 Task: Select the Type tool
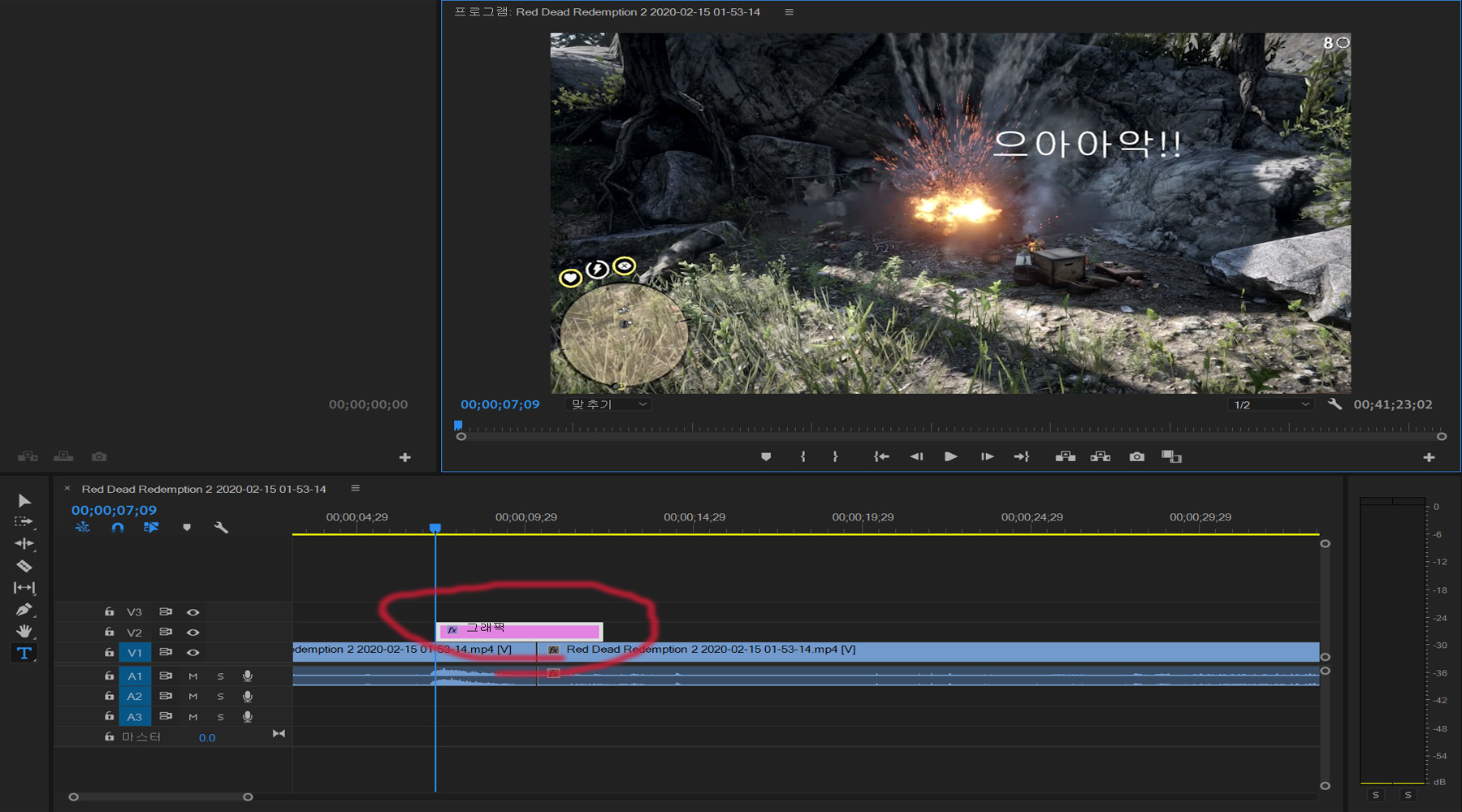click(24, 653)
